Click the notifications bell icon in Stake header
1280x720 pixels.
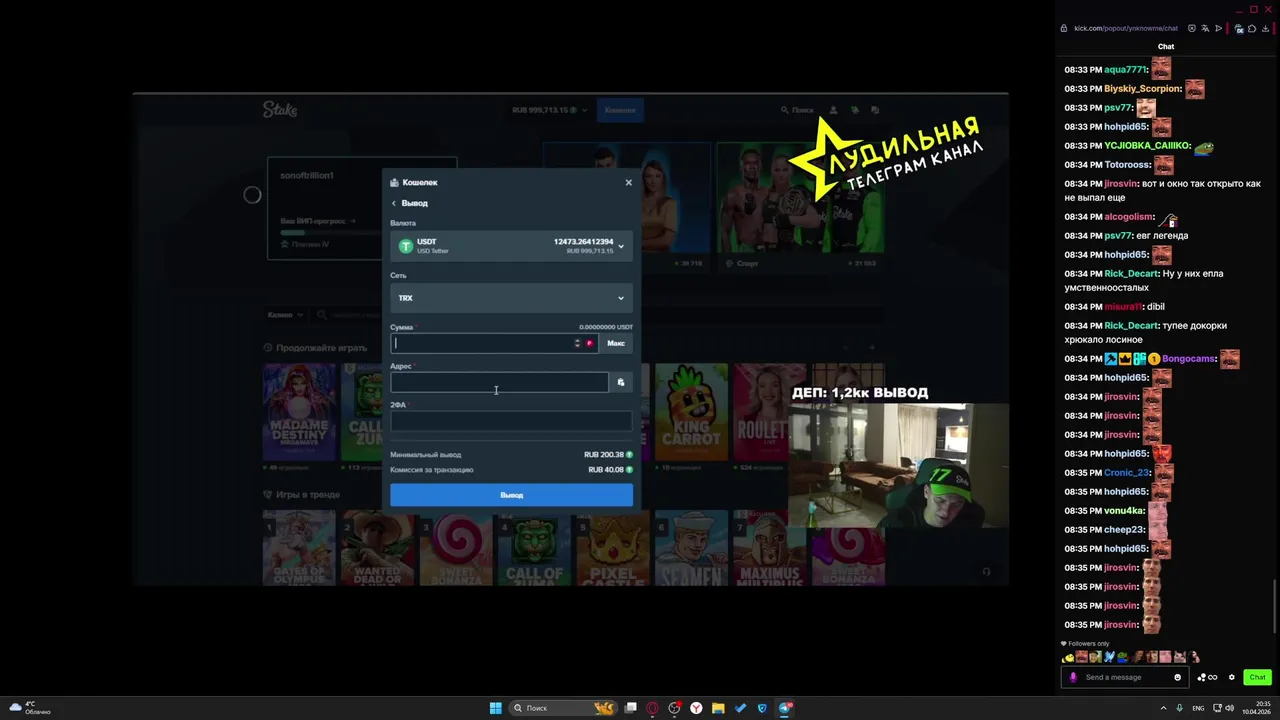855,110
